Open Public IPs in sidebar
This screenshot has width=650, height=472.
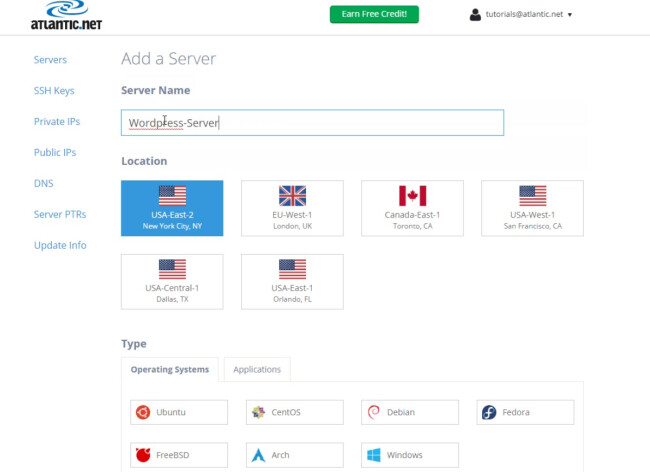pos(55,152)
